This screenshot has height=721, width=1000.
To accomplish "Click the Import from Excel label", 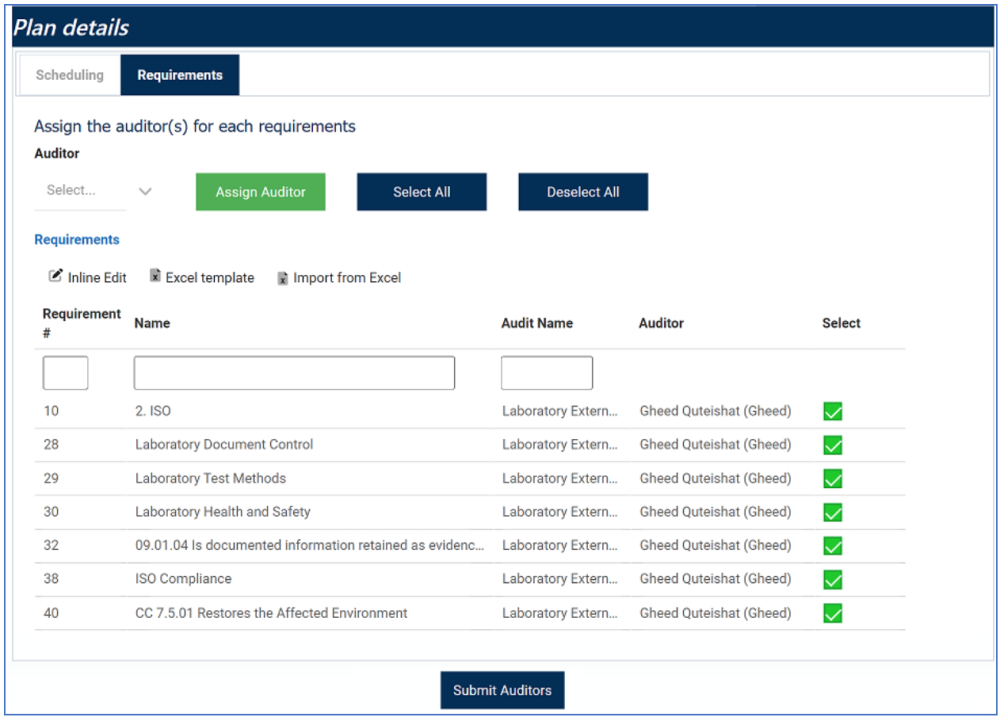I will coord(347,278).
